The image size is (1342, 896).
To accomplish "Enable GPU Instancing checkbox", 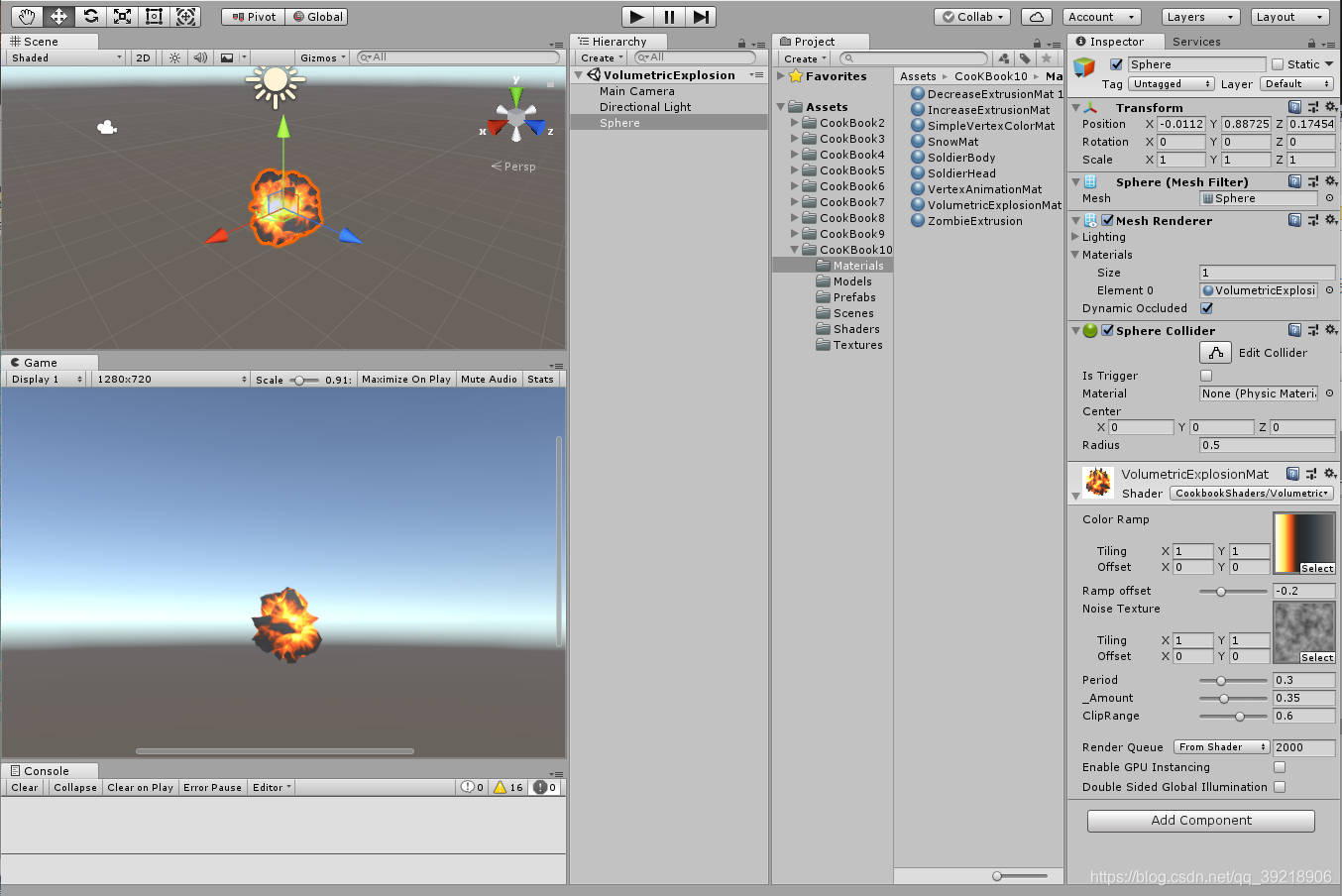I will coord(1280,767).
